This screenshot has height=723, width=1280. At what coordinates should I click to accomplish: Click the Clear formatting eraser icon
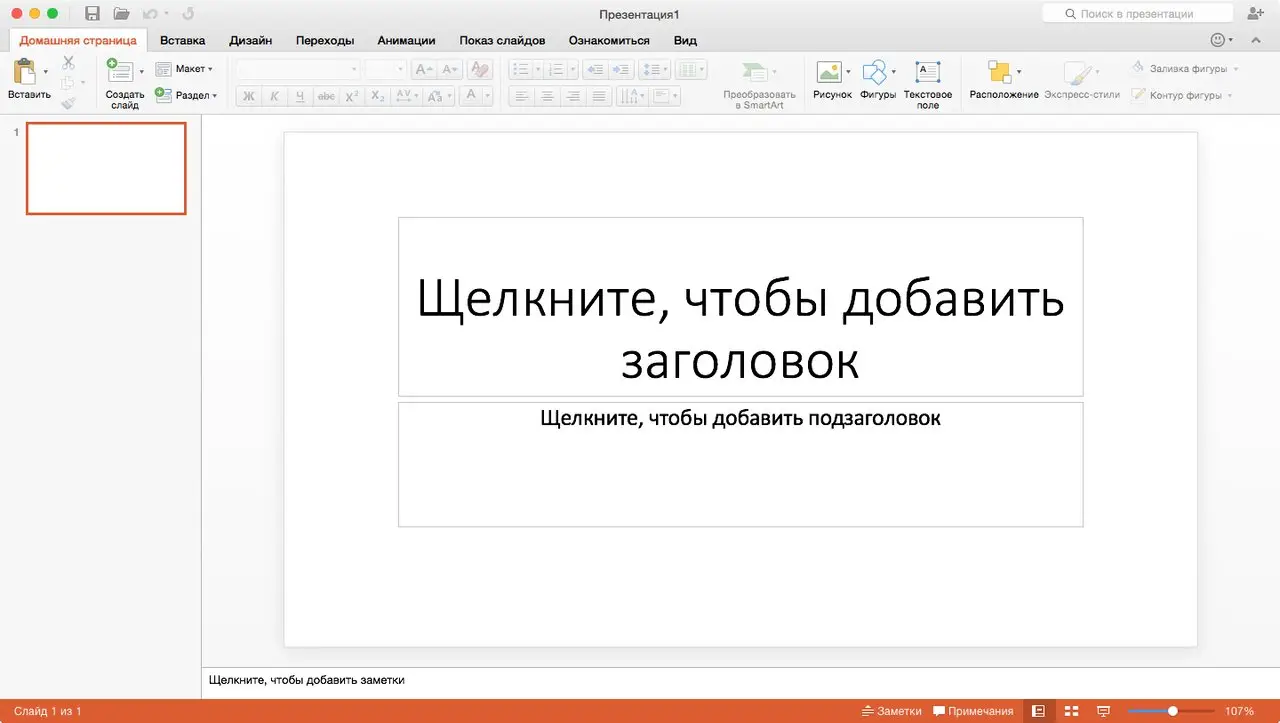pyautogui.click(x=480, y=69)
